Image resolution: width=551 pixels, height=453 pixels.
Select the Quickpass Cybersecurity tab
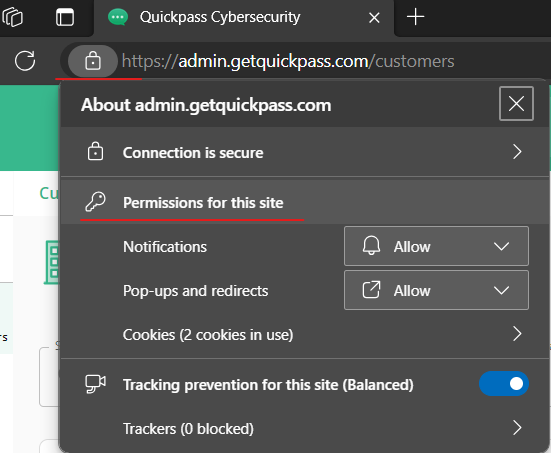point(220,17)
